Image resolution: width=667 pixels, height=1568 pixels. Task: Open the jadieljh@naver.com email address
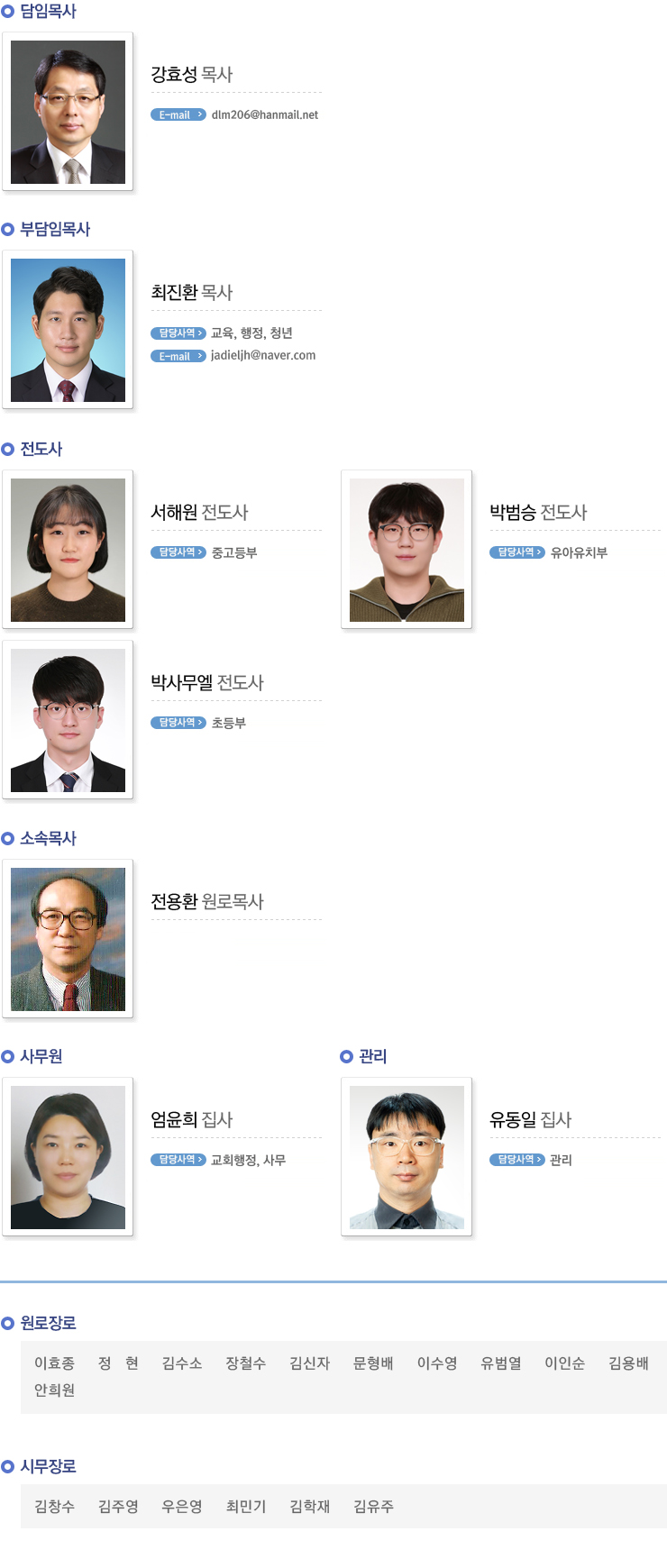263,355
